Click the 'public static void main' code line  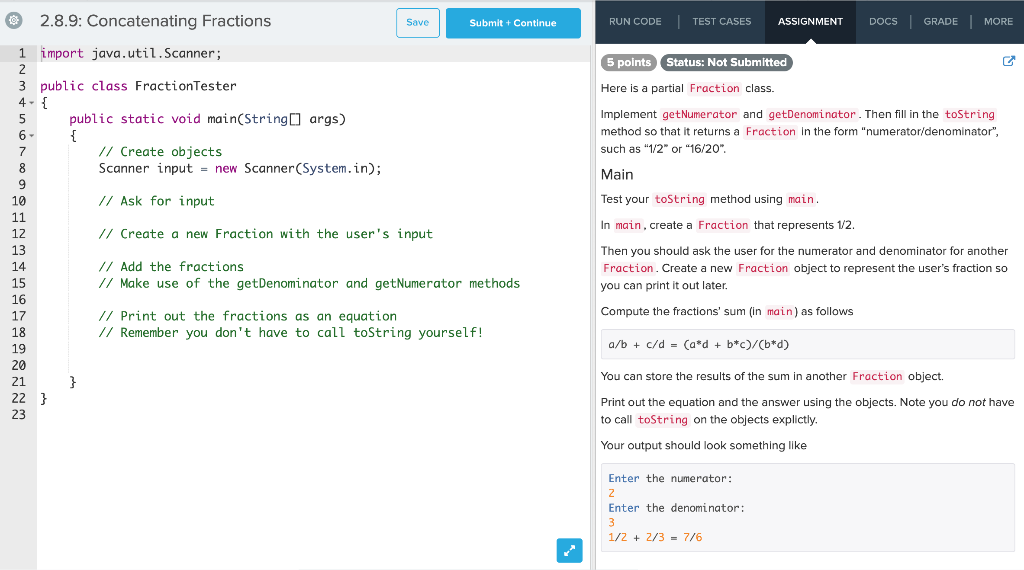click(208, 119)
